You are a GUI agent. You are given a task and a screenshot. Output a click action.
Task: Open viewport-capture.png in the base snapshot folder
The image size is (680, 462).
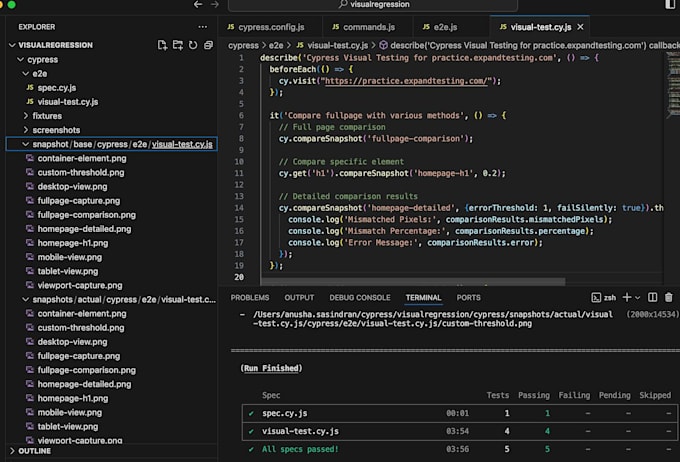[112, 285]
